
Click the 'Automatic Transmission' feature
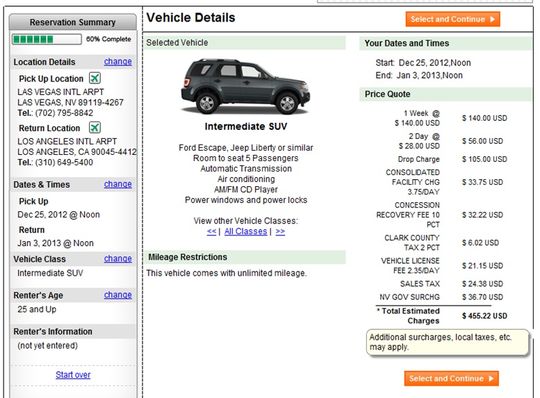pos(246,169)
